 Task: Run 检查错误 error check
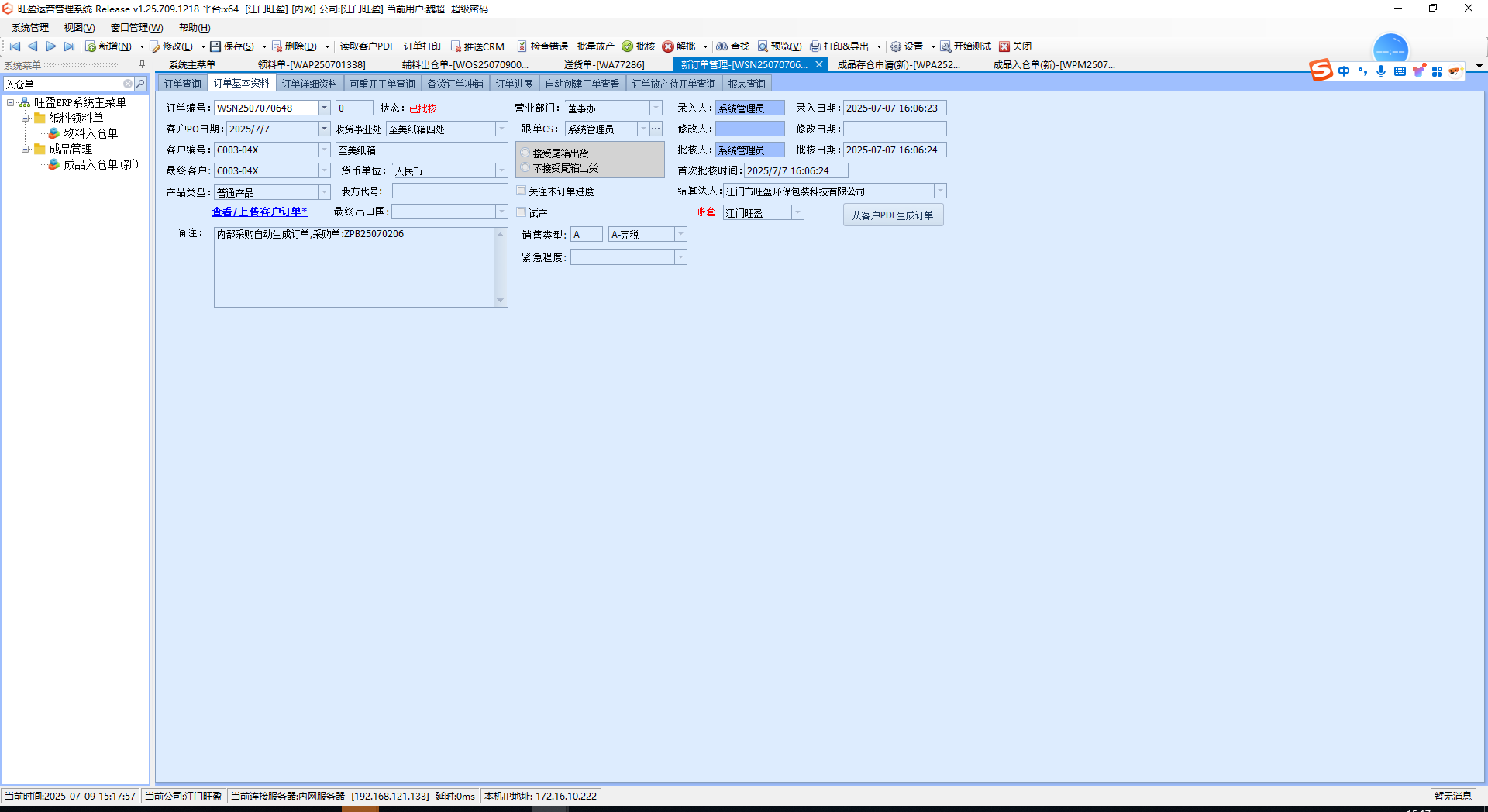pyautogui.click(x=542, y=46)
